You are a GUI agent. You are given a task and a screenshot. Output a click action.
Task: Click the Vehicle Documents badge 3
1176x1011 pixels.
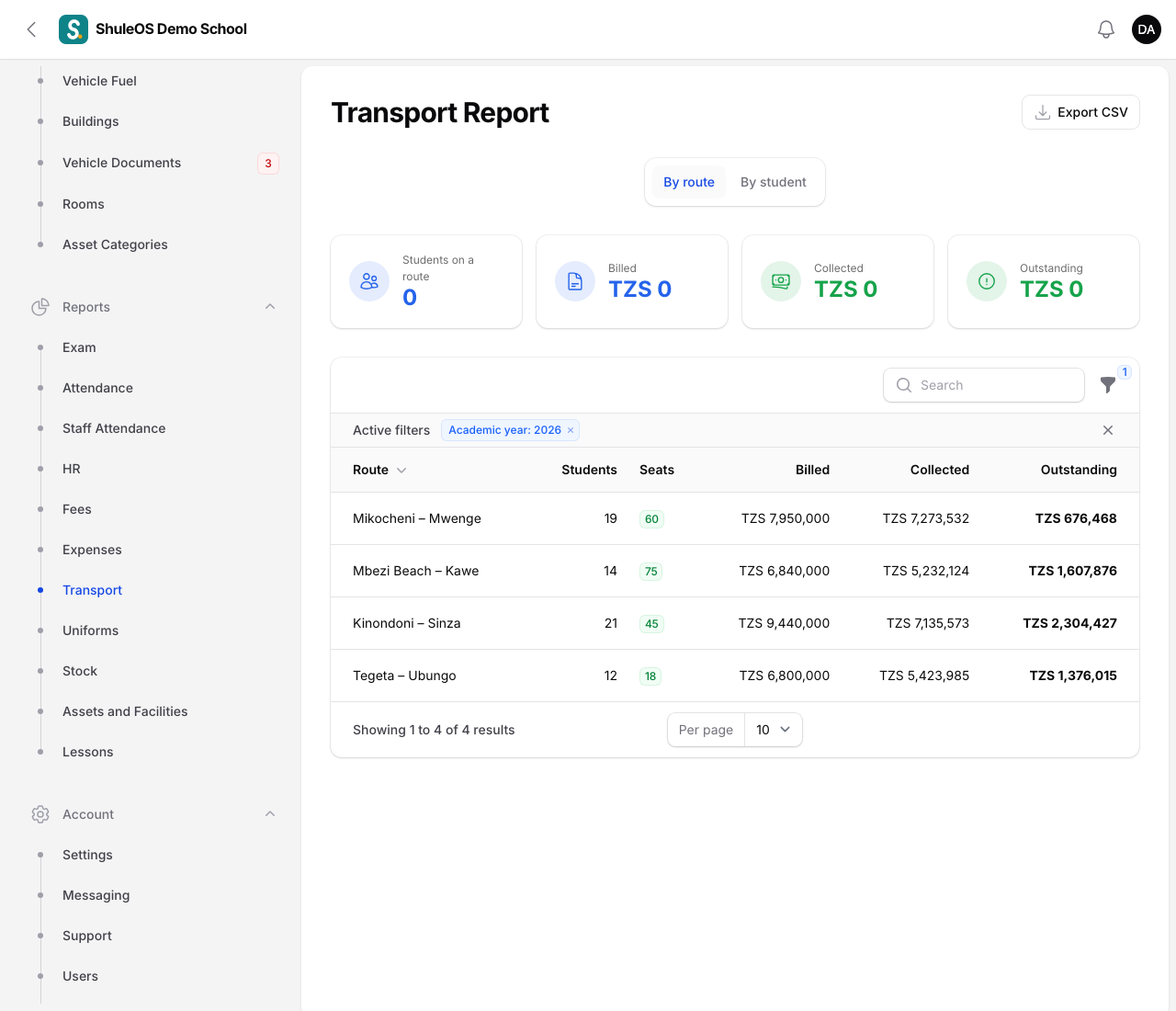268,164
